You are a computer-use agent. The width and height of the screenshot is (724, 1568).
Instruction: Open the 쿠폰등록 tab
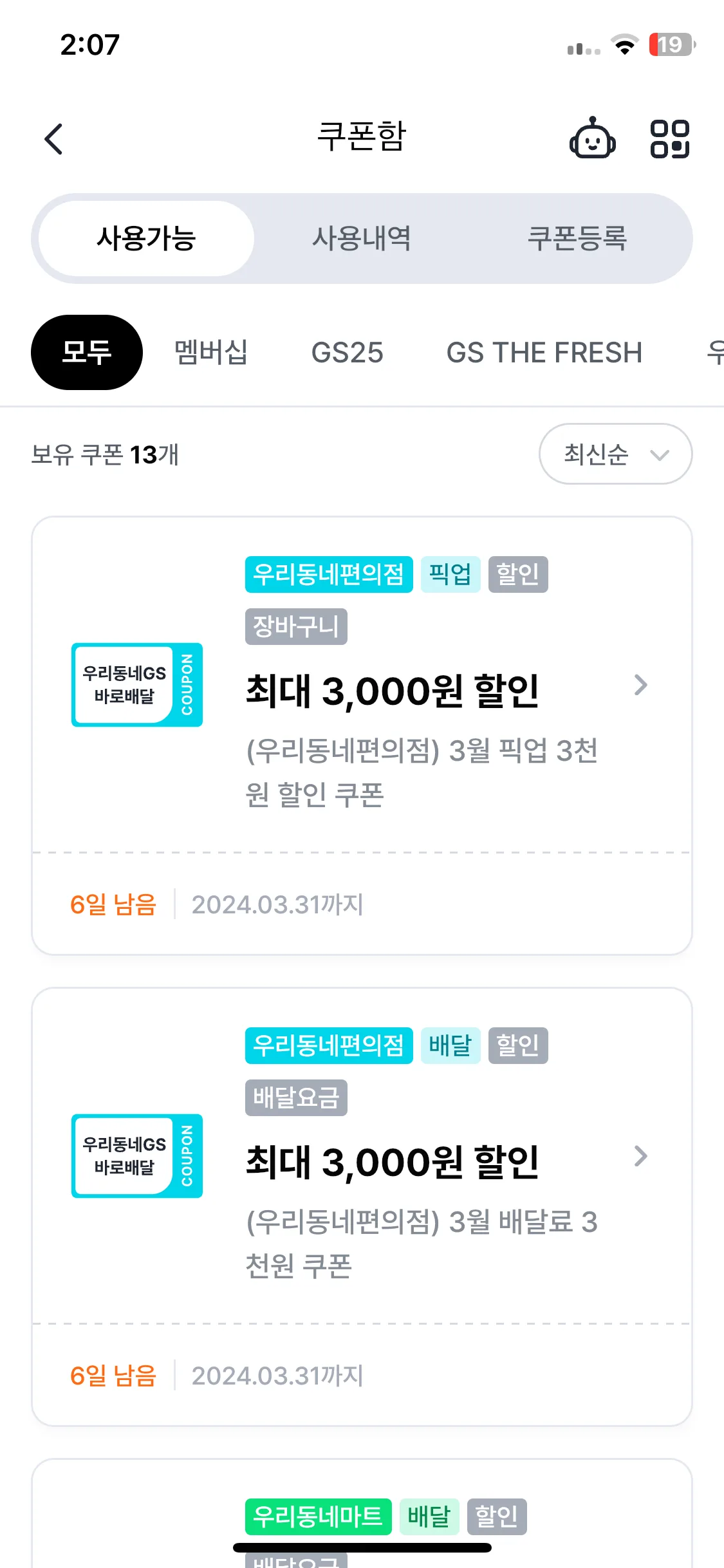tap(577, 239)
